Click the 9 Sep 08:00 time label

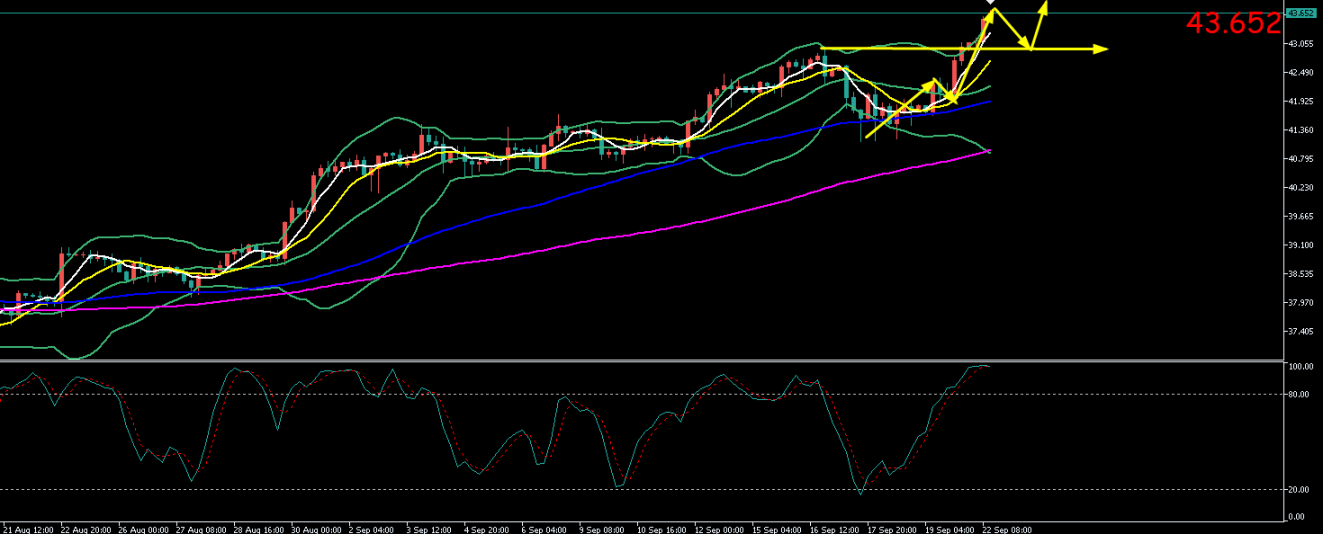pyautogui.click(x=603, y=527)
